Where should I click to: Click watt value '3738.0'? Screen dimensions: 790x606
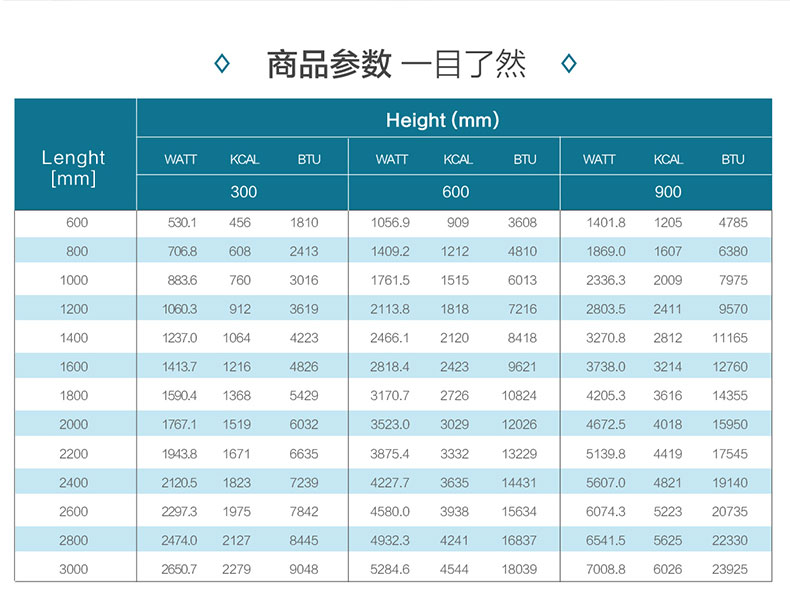pyautogui.click(x=606, y=367)
